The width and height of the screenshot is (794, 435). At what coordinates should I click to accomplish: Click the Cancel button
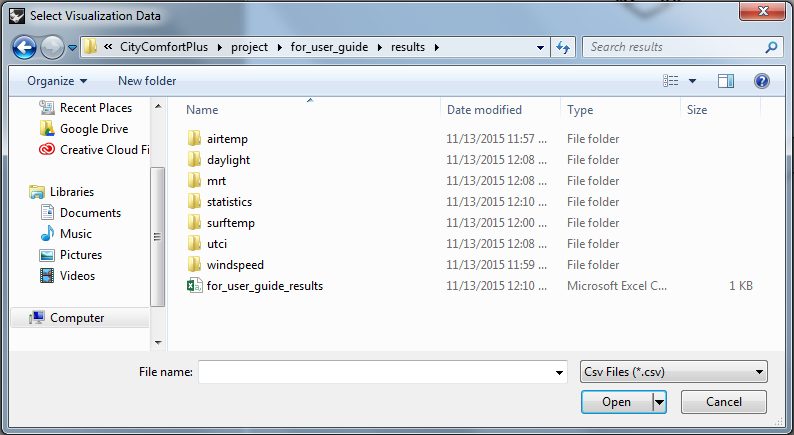point(724,402)
